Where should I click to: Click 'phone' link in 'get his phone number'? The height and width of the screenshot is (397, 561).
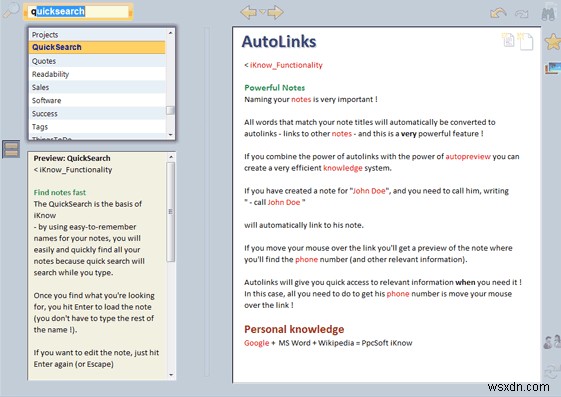(398, 294)
